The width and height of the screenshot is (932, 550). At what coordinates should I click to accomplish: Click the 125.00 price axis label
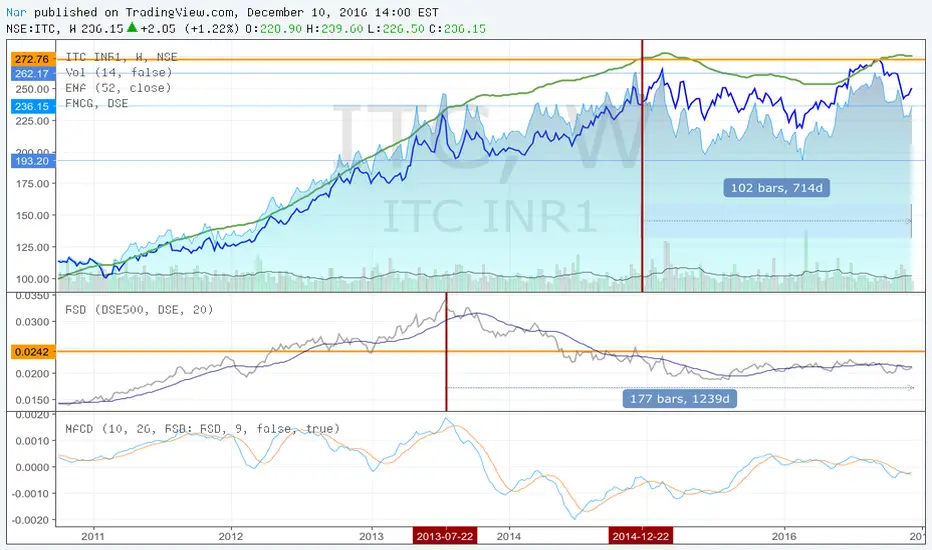33,247
